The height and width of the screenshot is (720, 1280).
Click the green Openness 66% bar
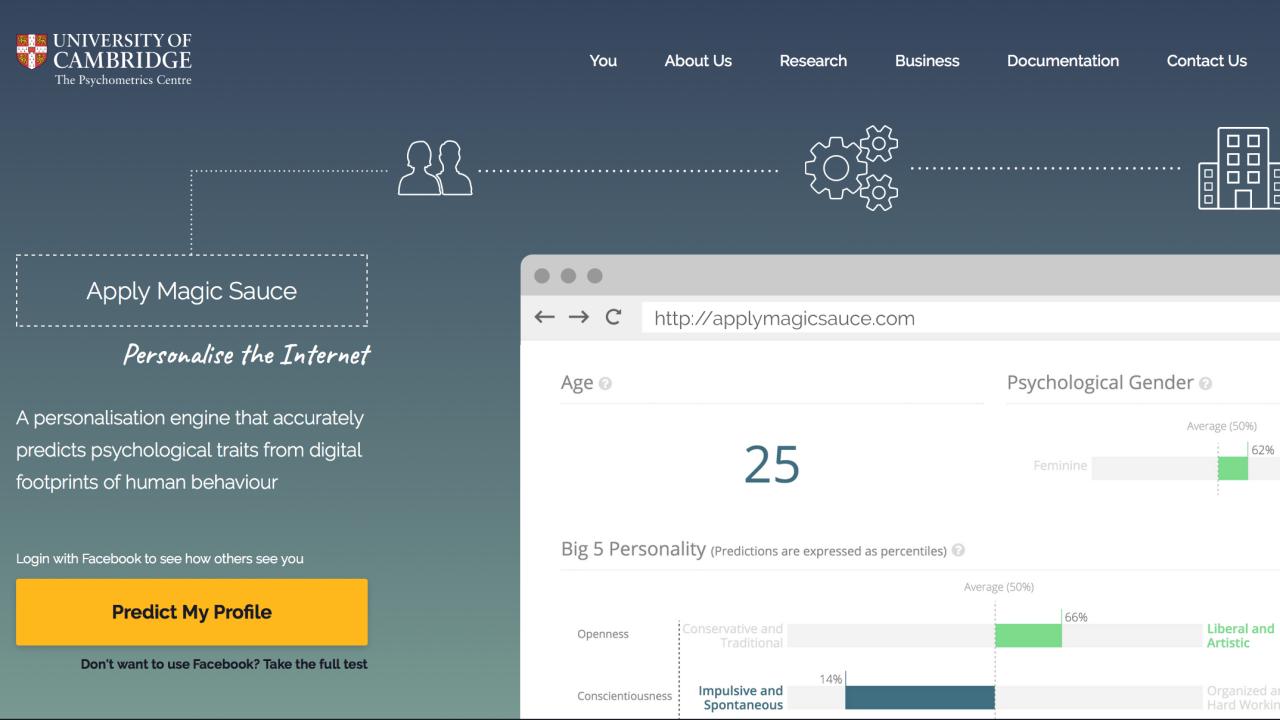coord(1028,635)
